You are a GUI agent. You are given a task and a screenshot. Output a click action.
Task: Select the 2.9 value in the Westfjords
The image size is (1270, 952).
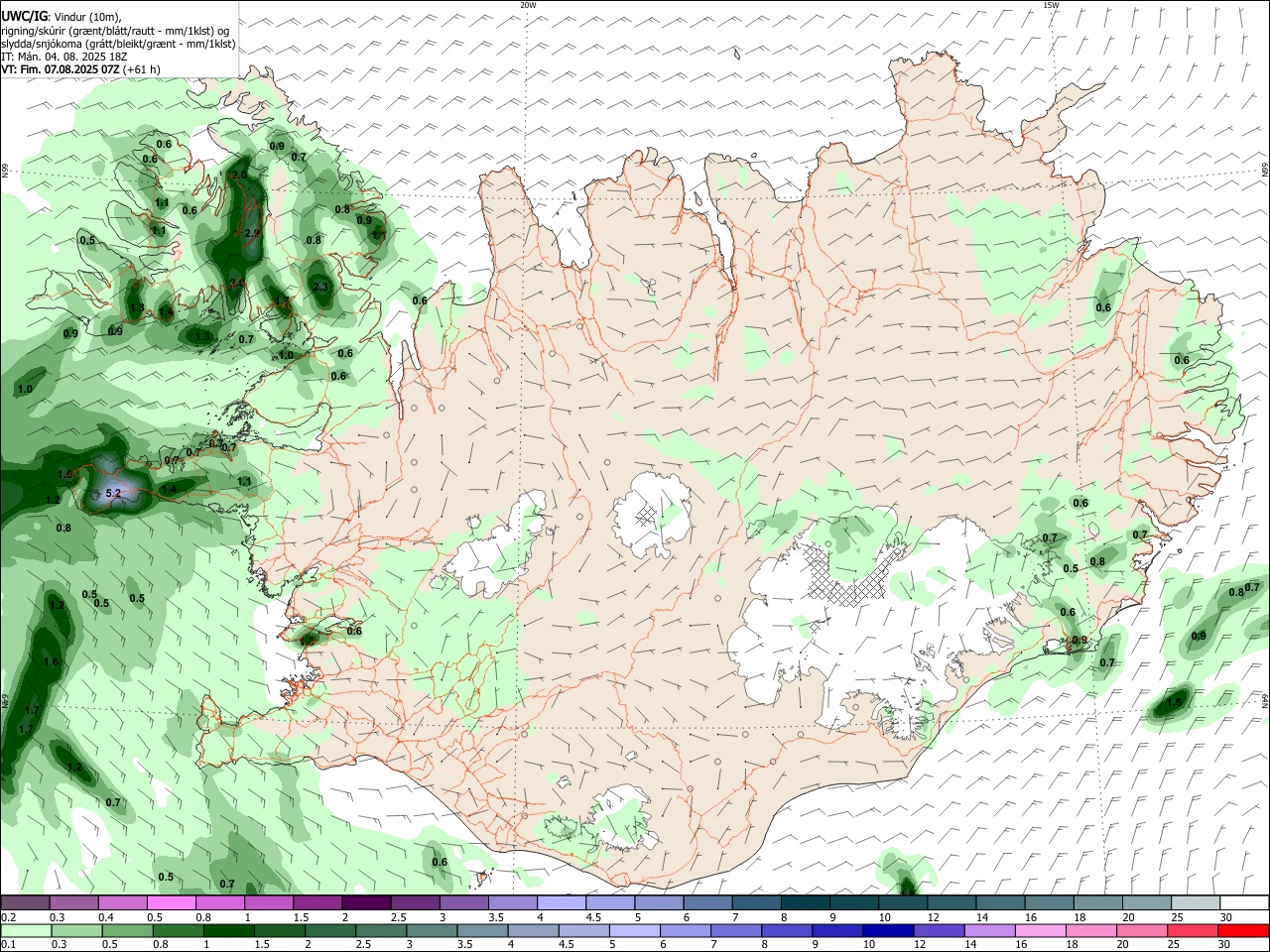[x=251, y=233]
